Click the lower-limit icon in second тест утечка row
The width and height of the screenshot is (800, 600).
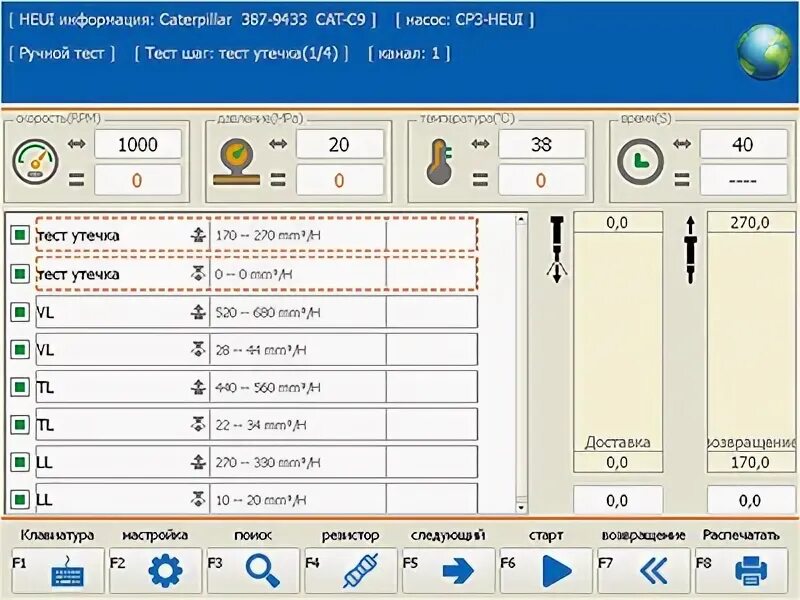[198, 274]
